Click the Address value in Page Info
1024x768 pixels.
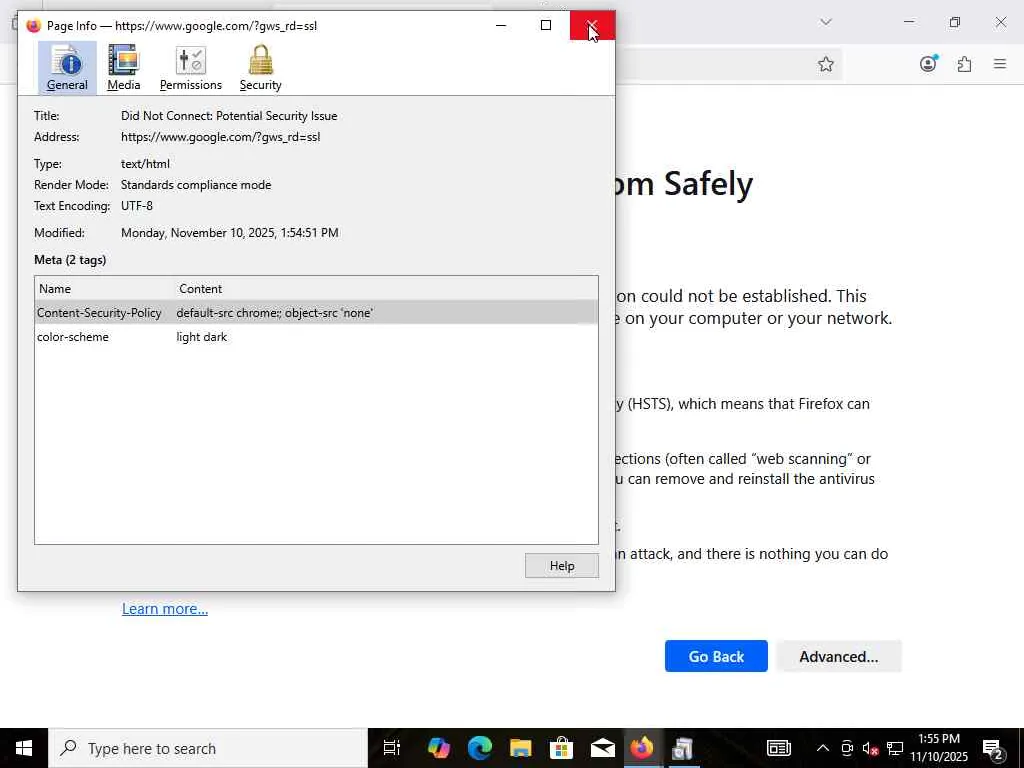pos(221,136)
